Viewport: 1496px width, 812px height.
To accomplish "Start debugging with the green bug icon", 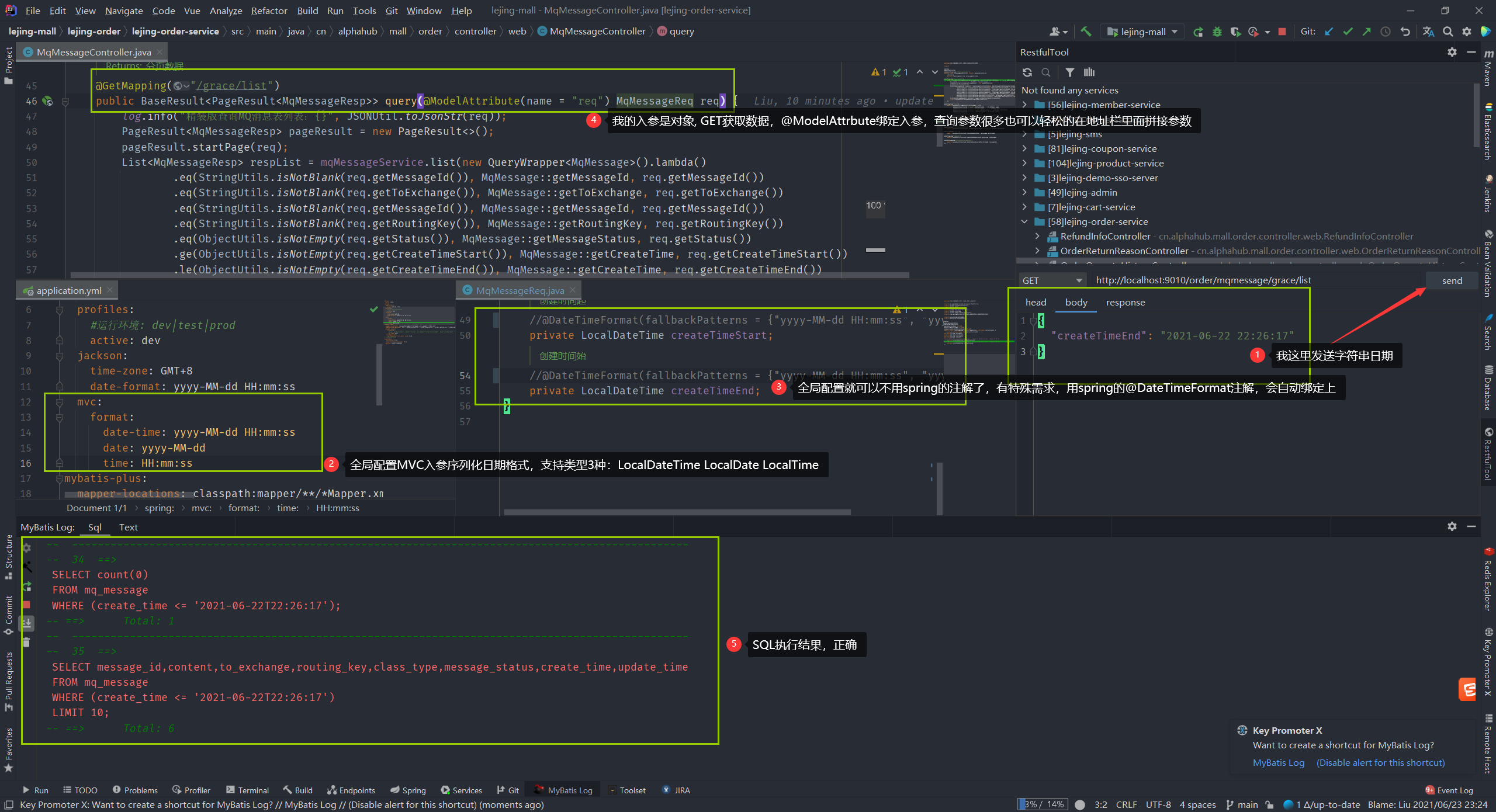I will tap(1217, 32).
